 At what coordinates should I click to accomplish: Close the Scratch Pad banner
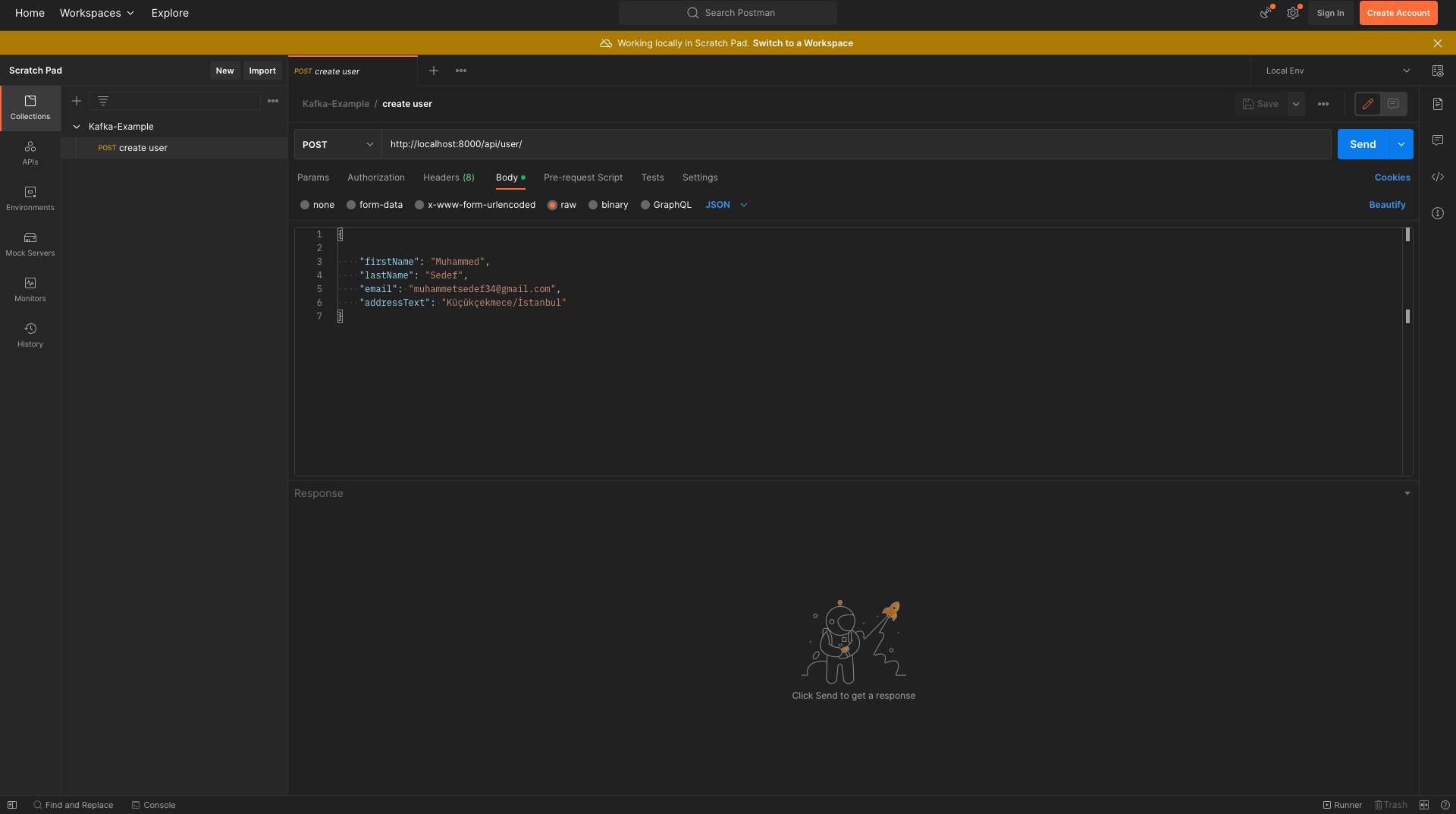(x=1438, y=43)
